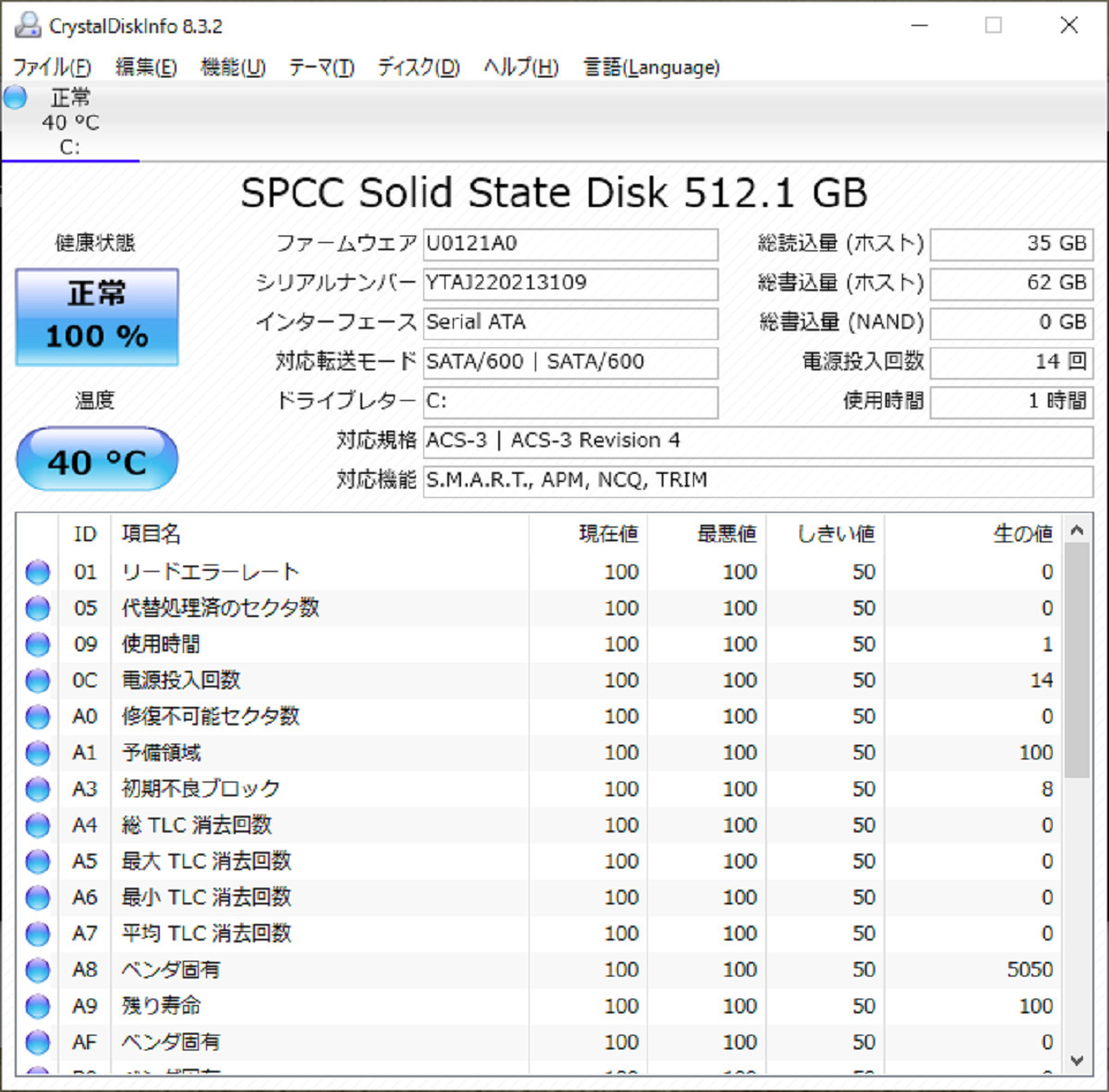Click the standard field ACS-3 | ACS-3 Revision 4
Screen dimensions: 1109x1092
(758, 441)
